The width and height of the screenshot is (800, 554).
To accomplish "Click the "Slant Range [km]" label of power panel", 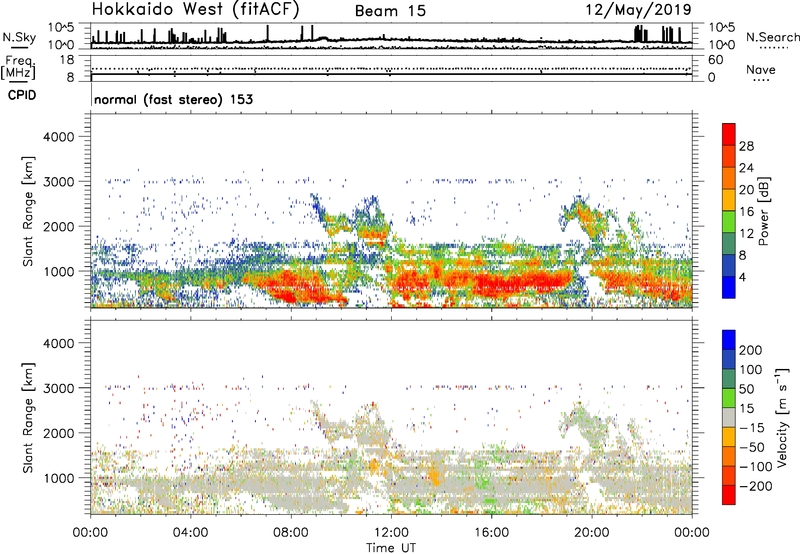I will tap(28, 211).
